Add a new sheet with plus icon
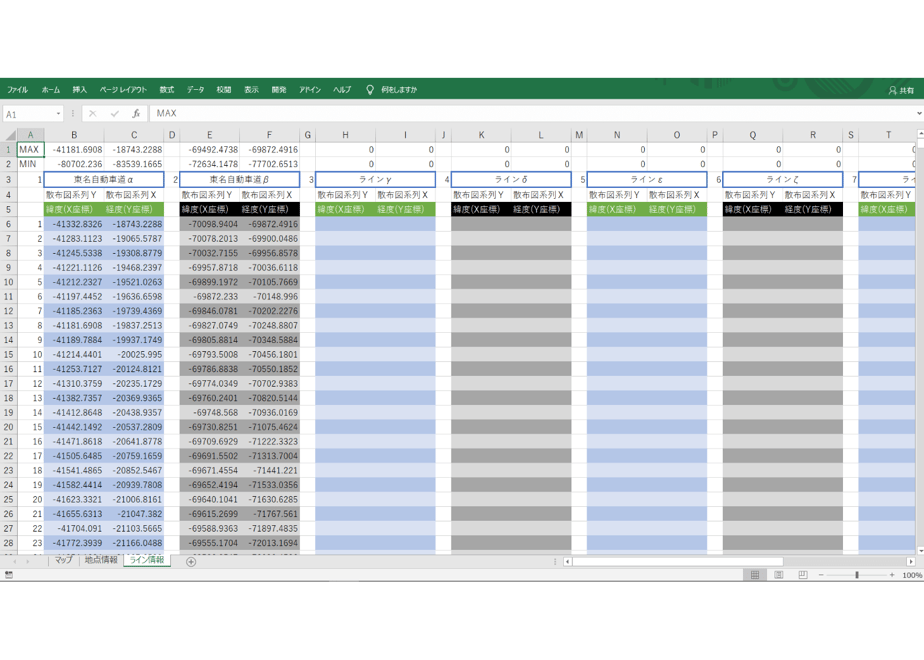 [191, 562]
